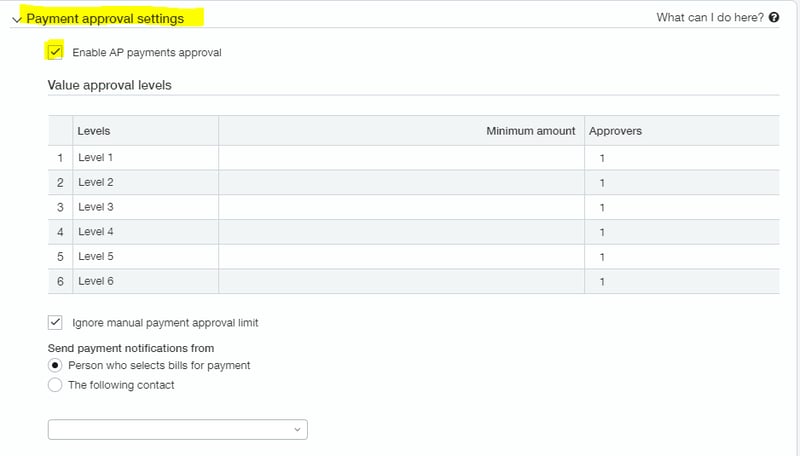Viewport: 800px width, 456px height.
Task: Uncheck Enable AP payments approval
Action: pyautogui.click(x=56, y=52)
